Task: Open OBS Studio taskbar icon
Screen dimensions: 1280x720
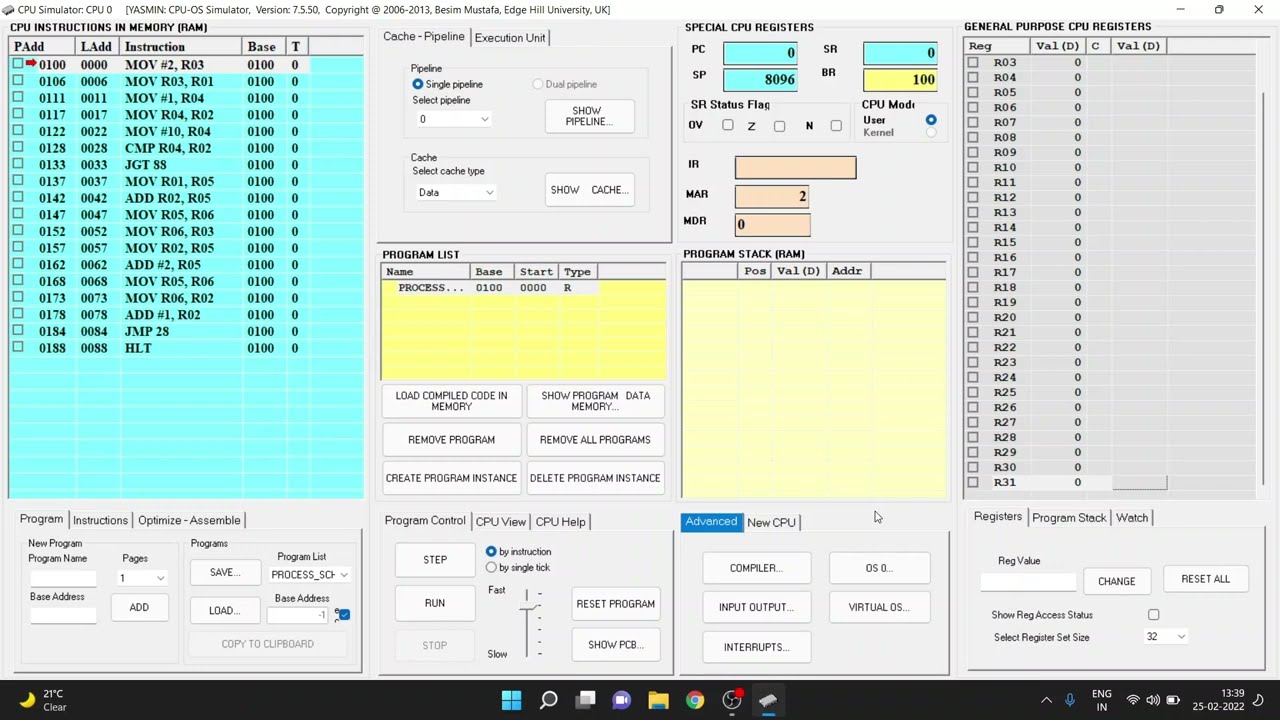Action: pyautogui.click(x=732, y=700)
